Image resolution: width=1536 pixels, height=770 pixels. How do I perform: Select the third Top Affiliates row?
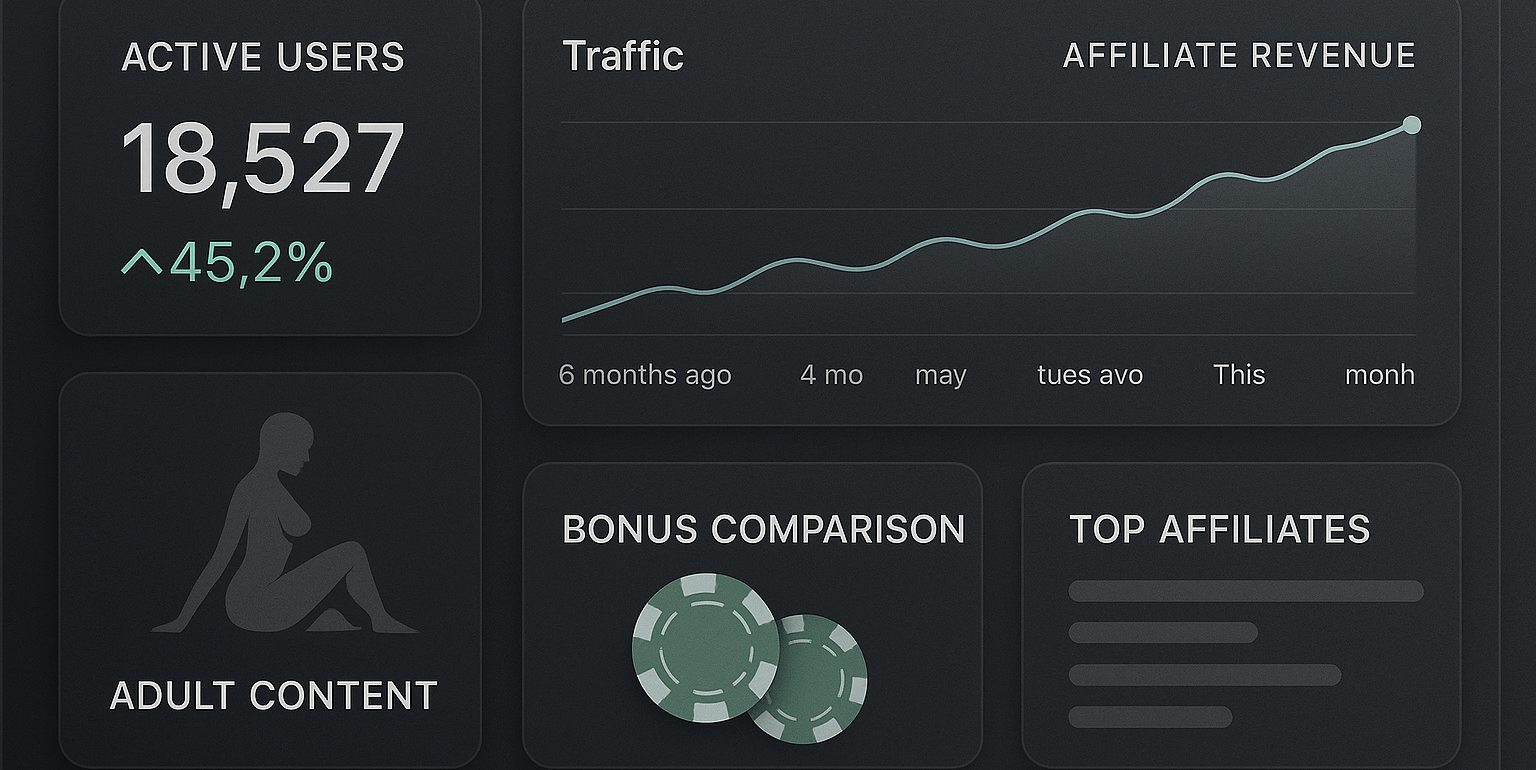point(1204,675)
